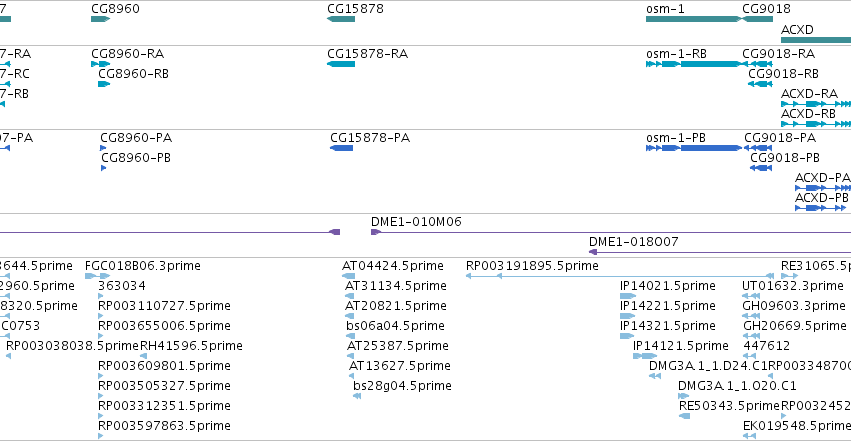
Task: Open the RP003191895.5prime feature label
Action: [x=532, y=266]
